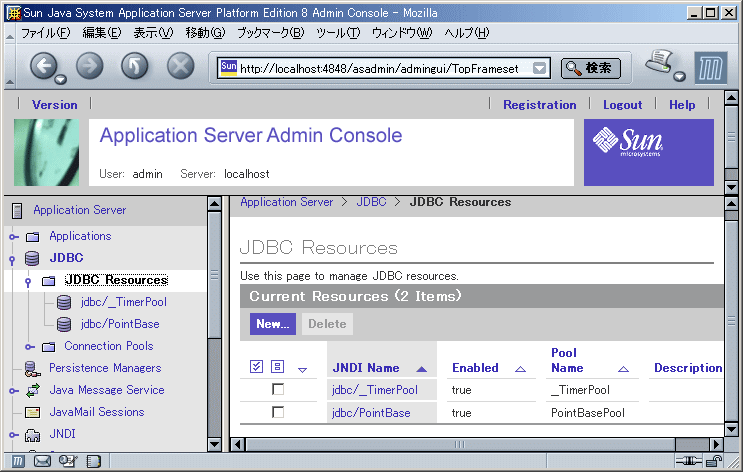The height and width of the screenshot is (472, 743).
Task: Click the database icon beside jdbc/_TimerPool
Action: 64,302
